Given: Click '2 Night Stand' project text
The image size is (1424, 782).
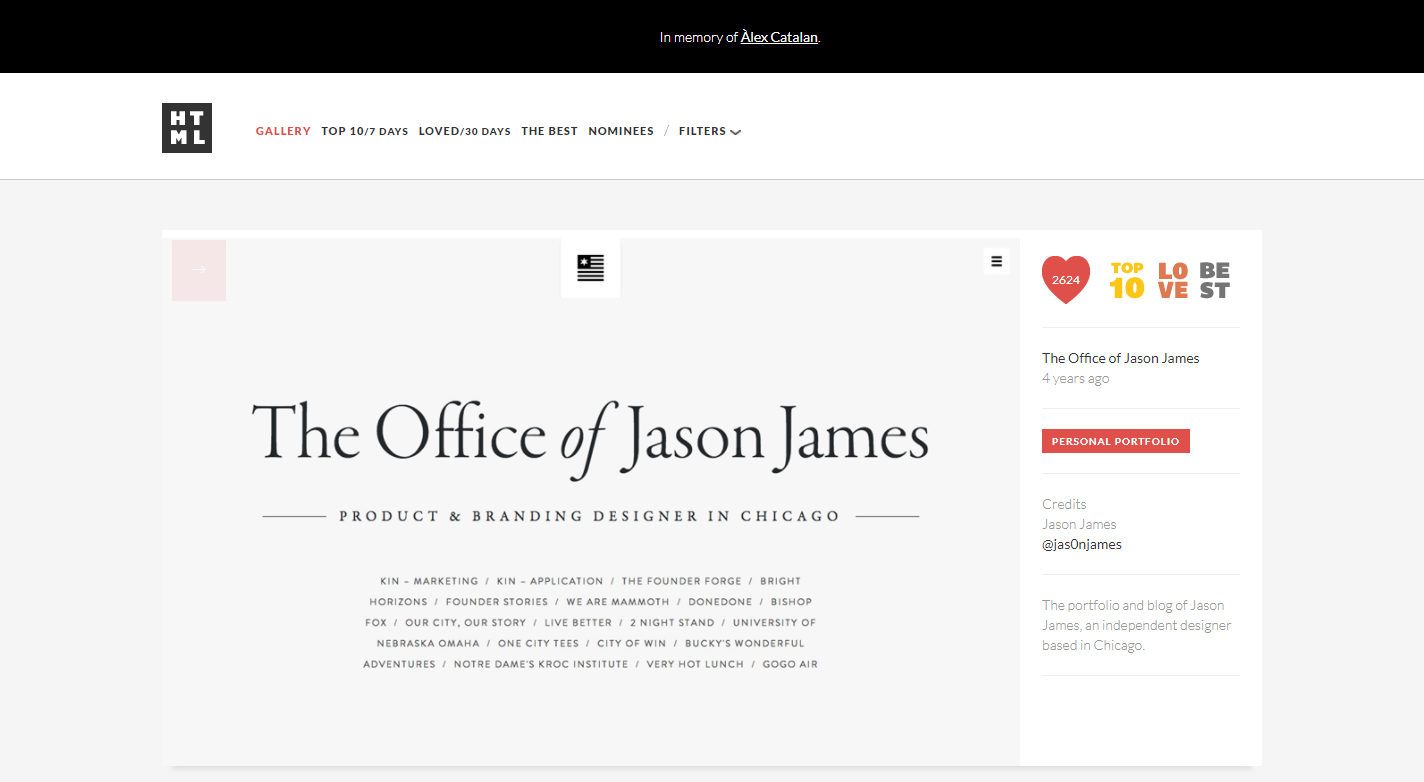Looking at the screenshot, I should [672, 623].
